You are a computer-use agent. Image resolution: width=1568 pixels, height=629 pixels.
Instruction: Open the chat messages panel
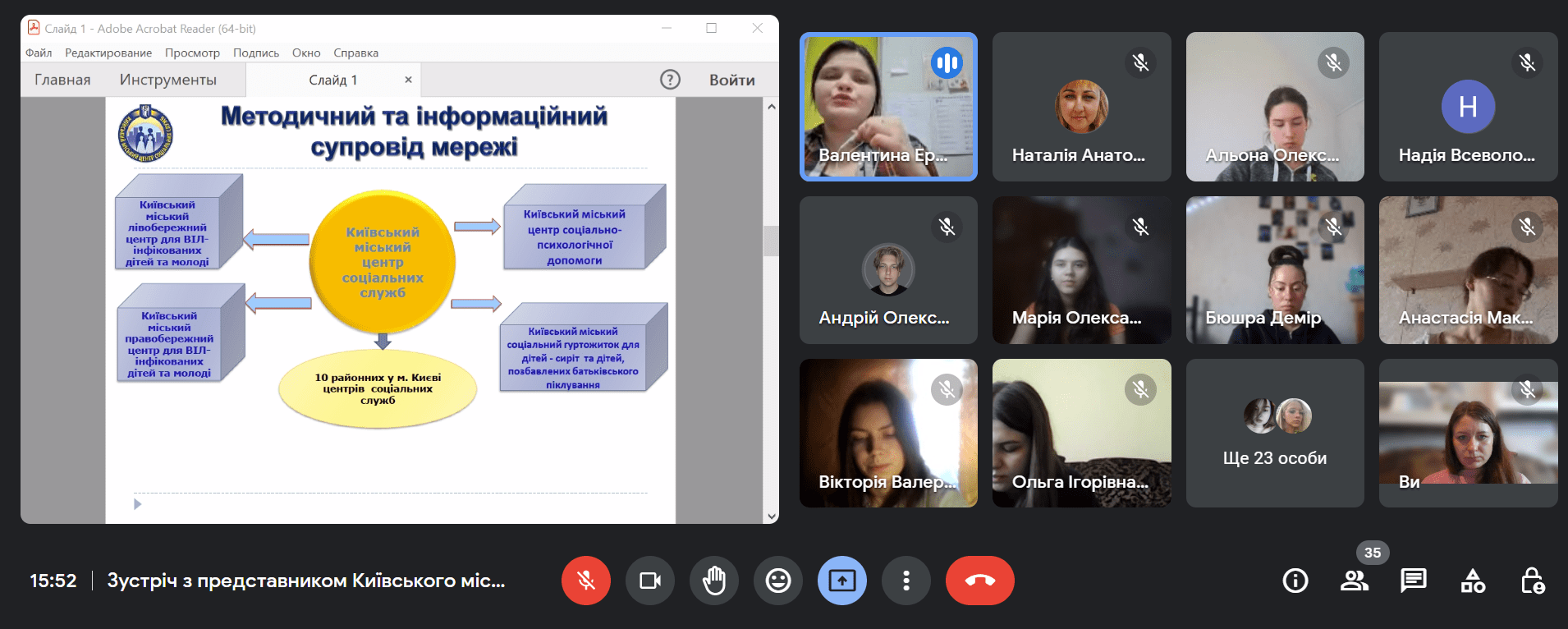coord(1413,581)
